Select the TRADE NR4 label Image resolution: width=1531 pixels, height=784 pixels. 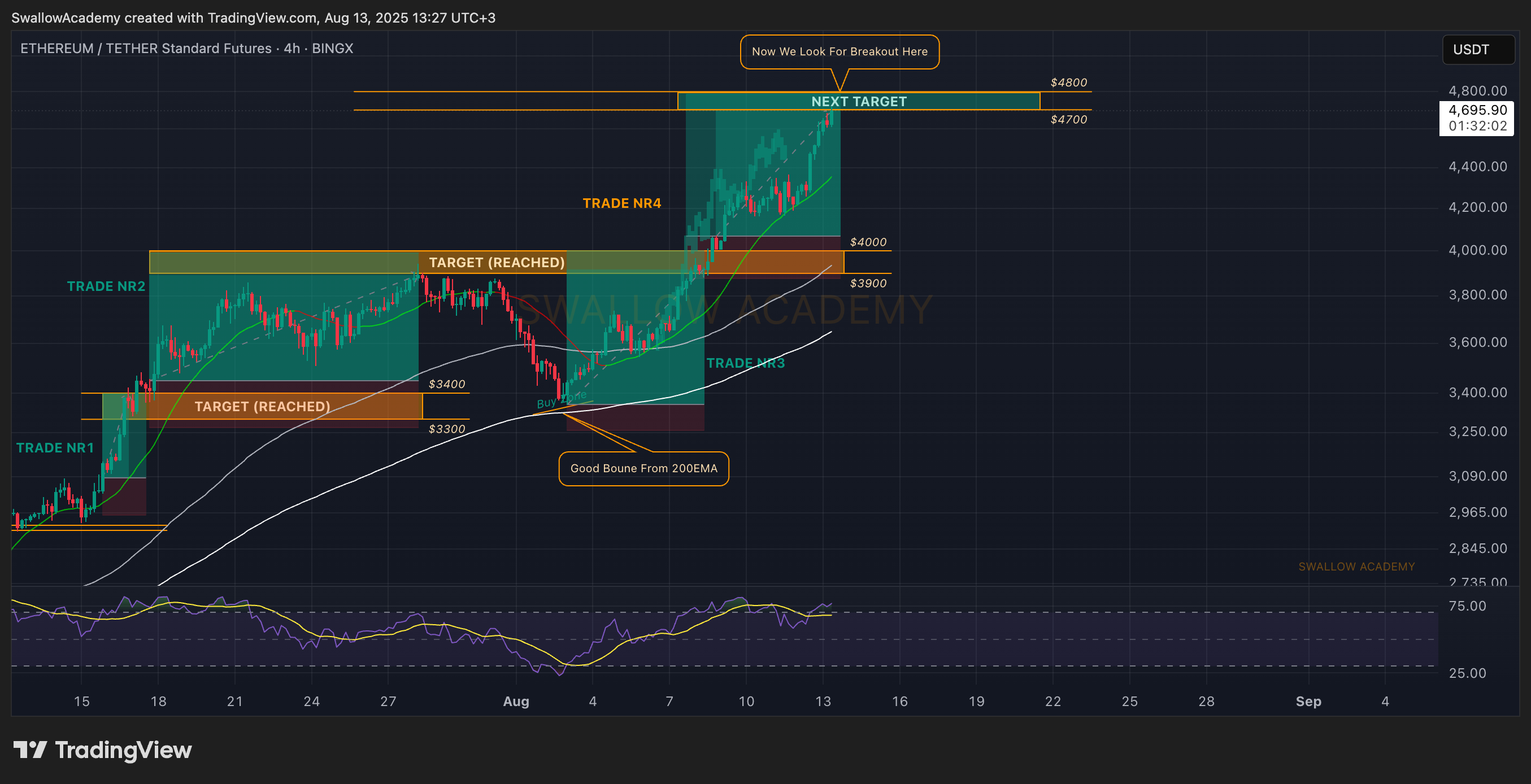pyautogui.click(x=621, y=203)
